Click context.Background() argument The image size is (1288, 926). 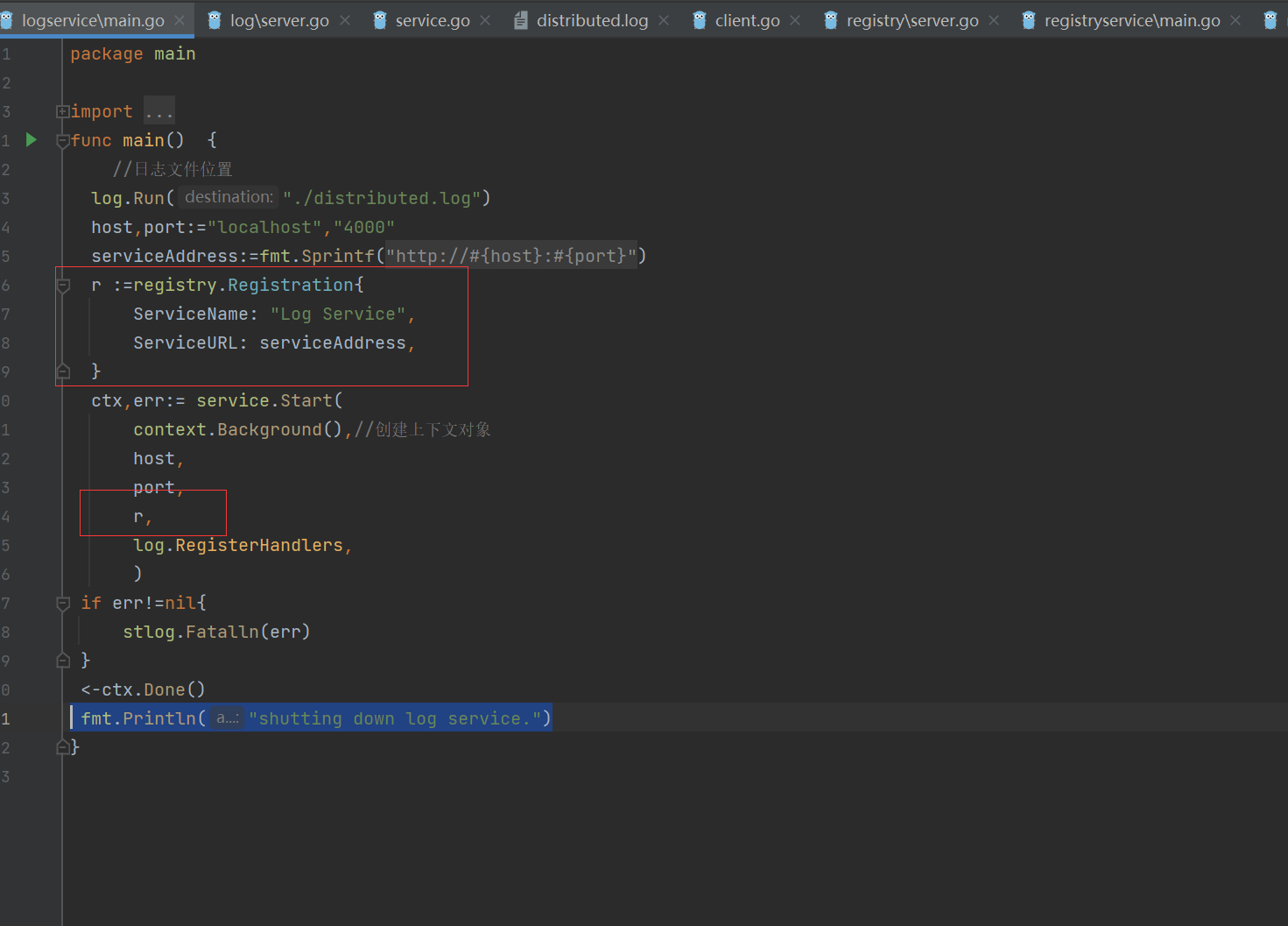coord(237,429)
